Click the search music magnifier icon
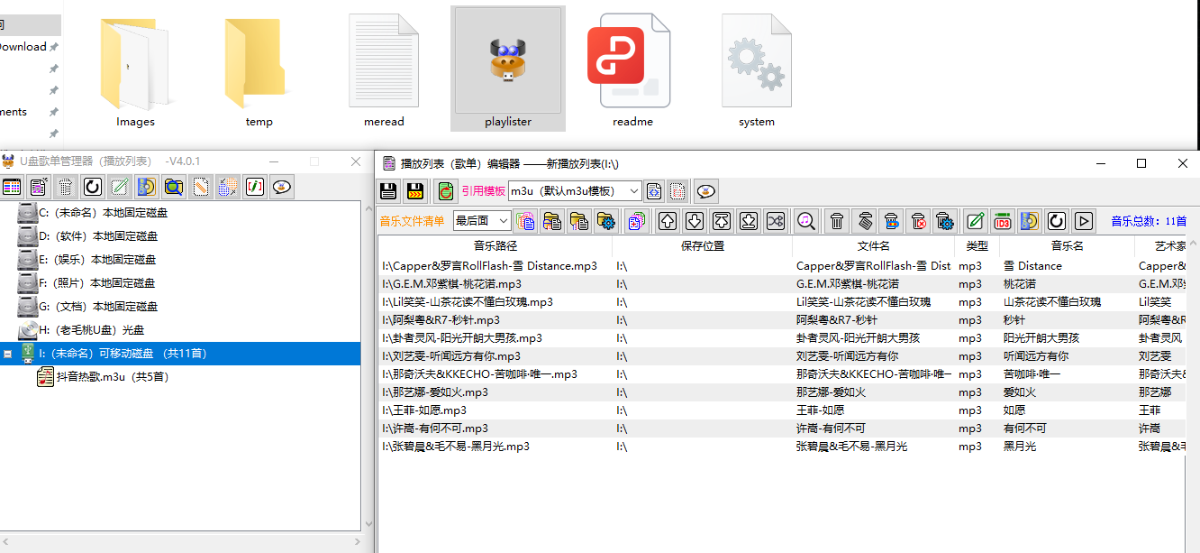The image size is (1200, 553). coord(806,220)
